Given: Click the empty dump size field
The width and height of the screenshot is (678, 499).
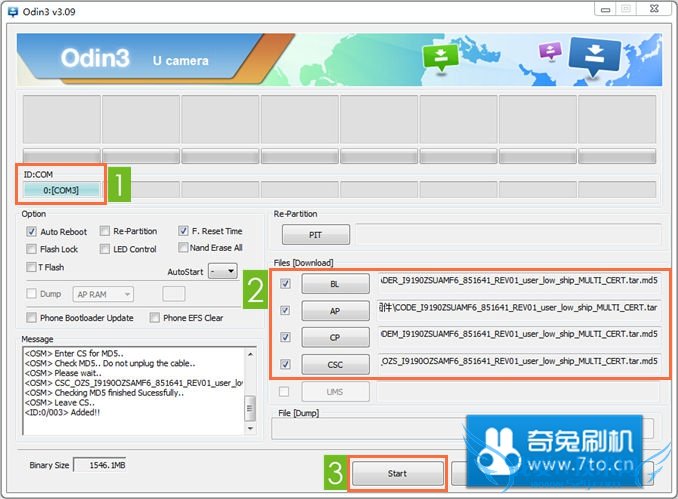Looking at the screenshot, I should tap(174, 294).
